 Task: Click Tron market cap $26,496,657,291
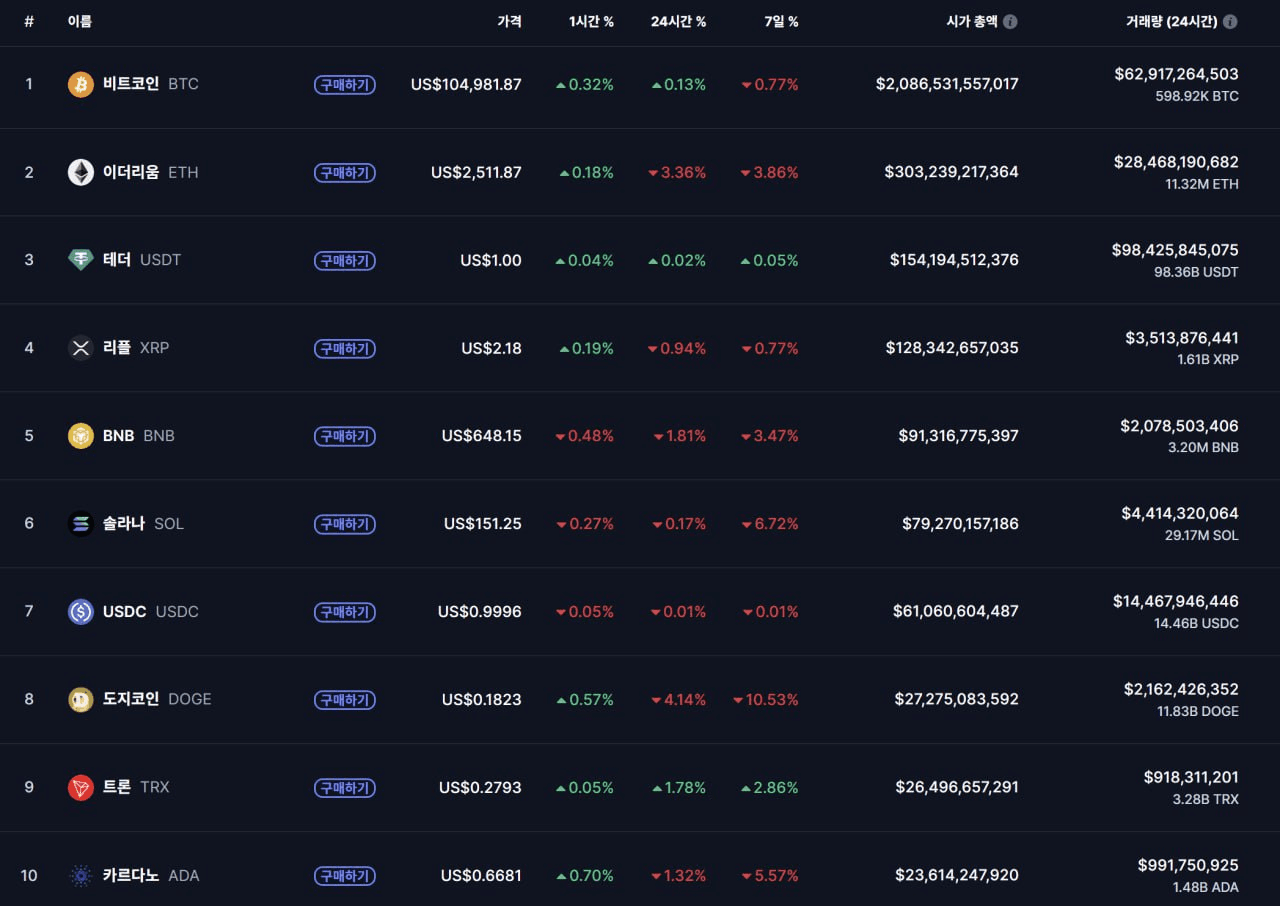click(x=957, y=788)
